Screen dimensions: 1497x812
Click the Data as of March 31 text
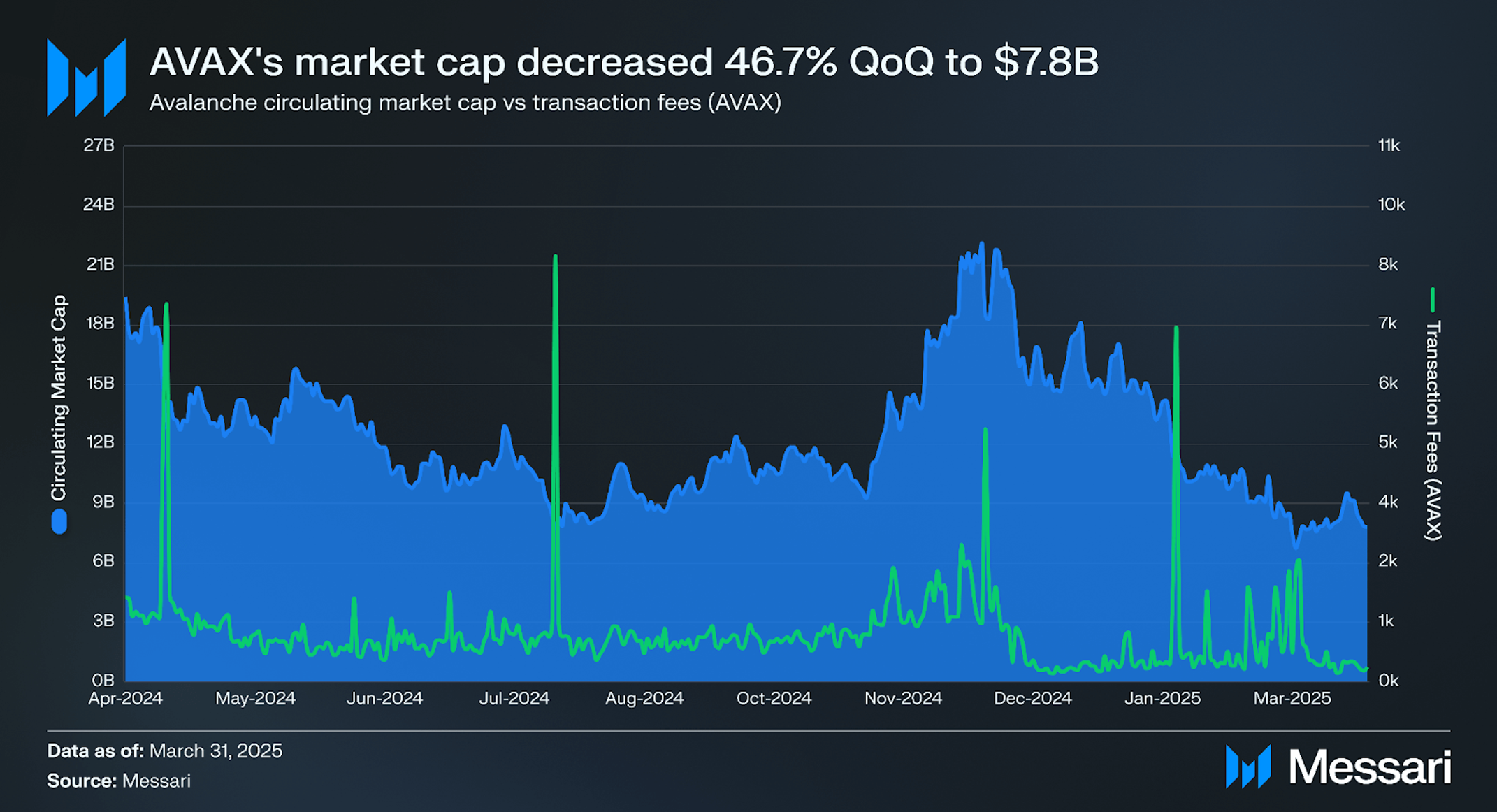coord(165,751)
